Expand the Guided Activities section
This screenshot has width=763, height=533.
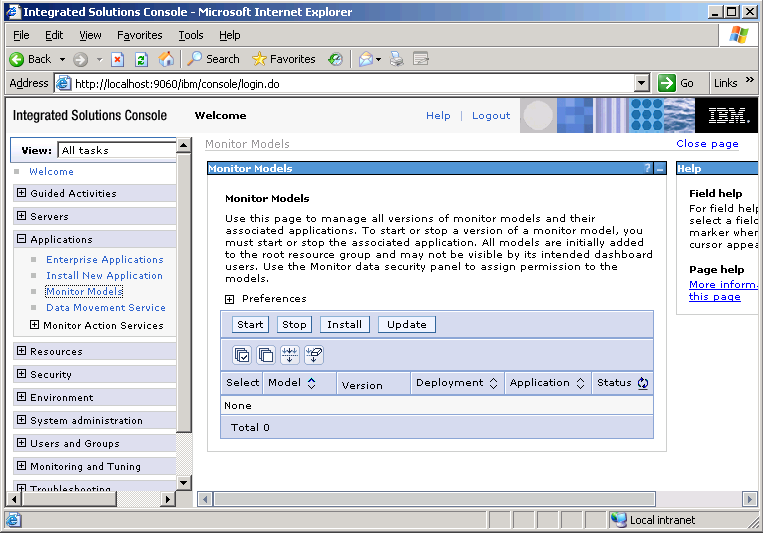21,193
